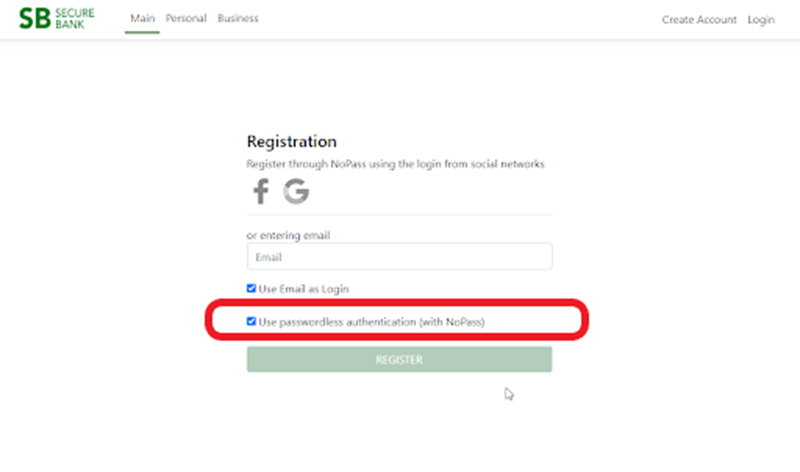Focus the Email input field

(399, 257)
